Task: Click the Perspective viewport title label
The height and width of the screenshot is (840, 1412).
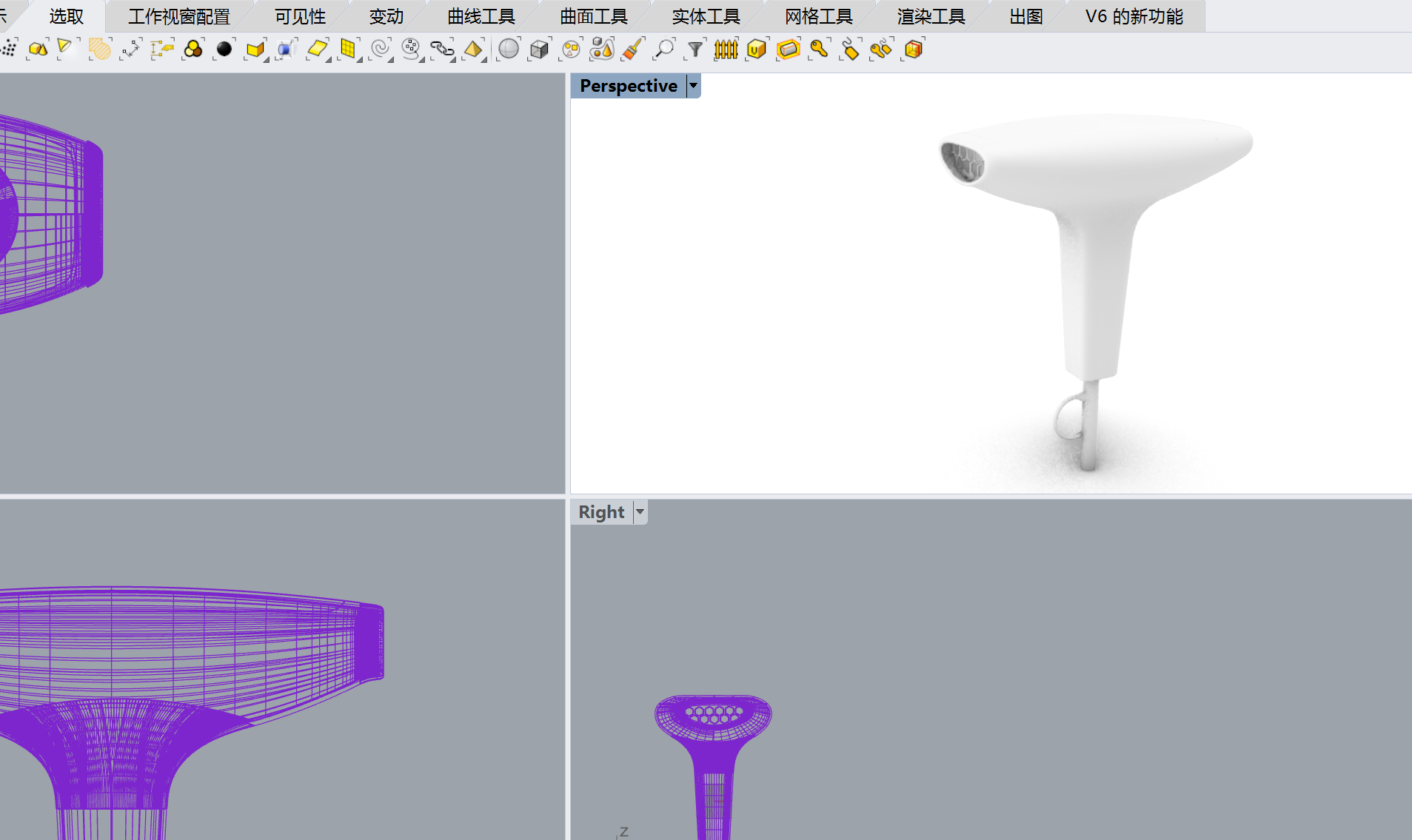Action: pyautogui.click(x=628, y=86)
